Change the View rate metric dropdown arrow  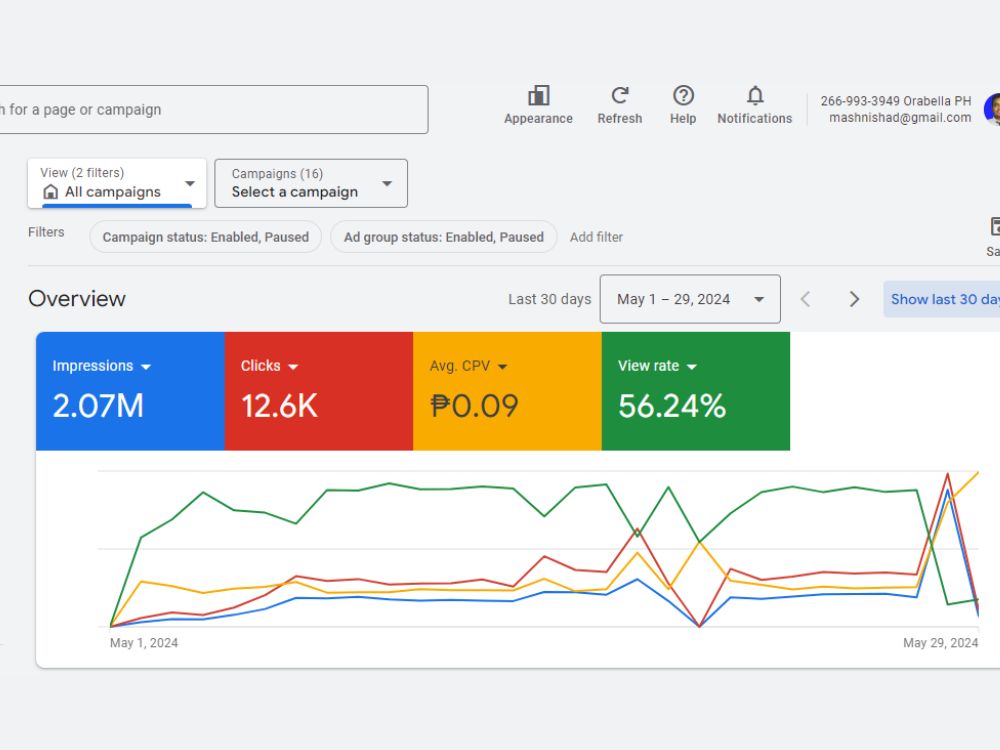click(x=692, y=367)
